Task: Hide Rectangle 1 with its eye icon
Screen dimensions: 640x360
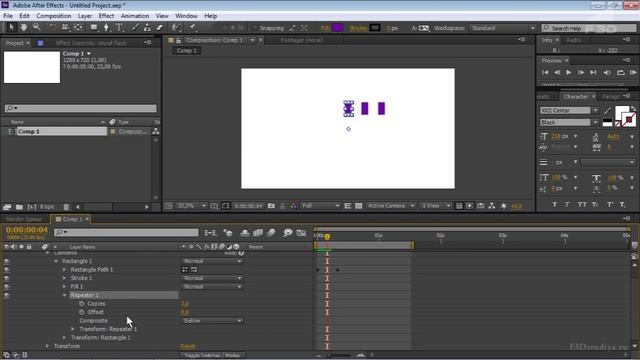Action: [x=7, y=261]
